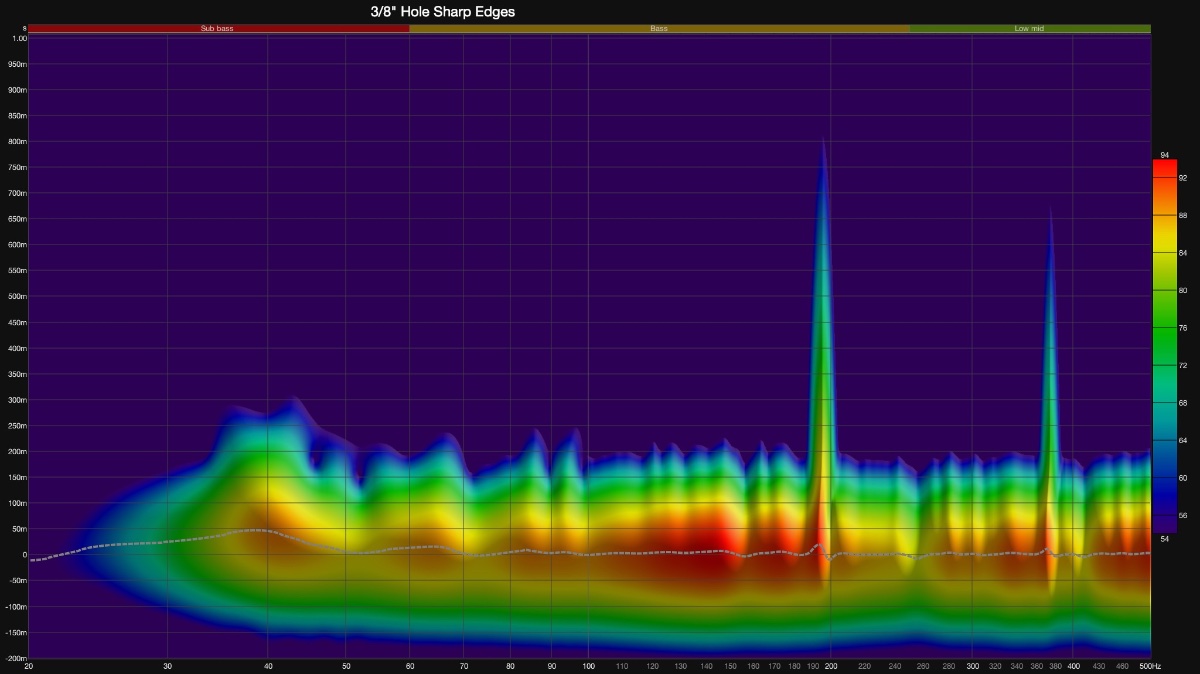1200x674 pixels.
Task: Click the red top of the colour scale
Action: click(x=1164, y=166)
